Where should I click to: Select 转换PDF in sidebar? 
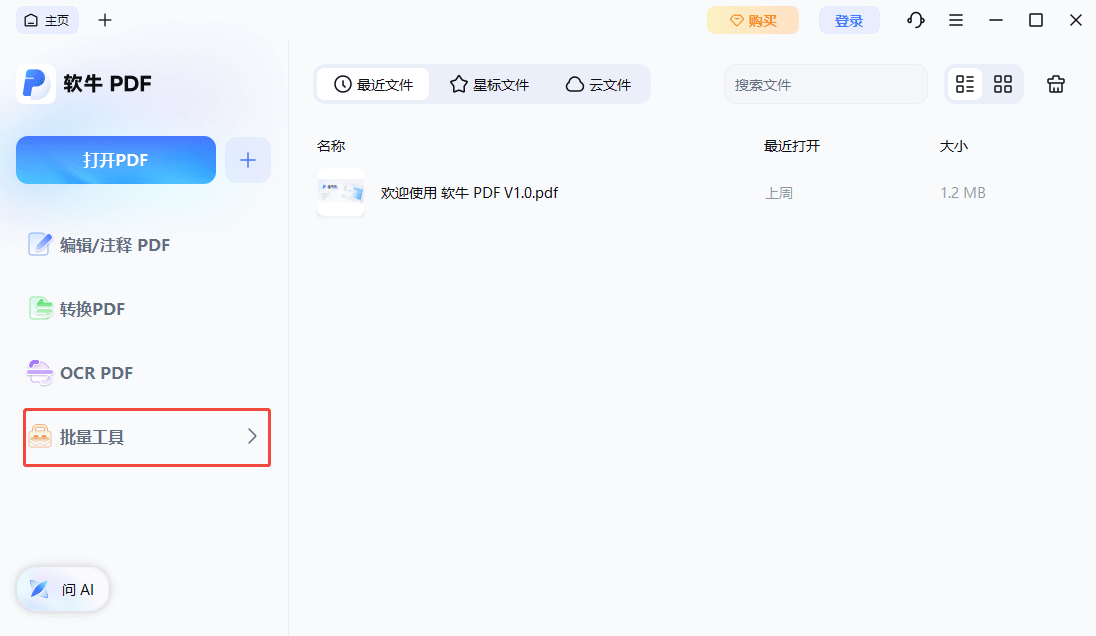(76, 309)
